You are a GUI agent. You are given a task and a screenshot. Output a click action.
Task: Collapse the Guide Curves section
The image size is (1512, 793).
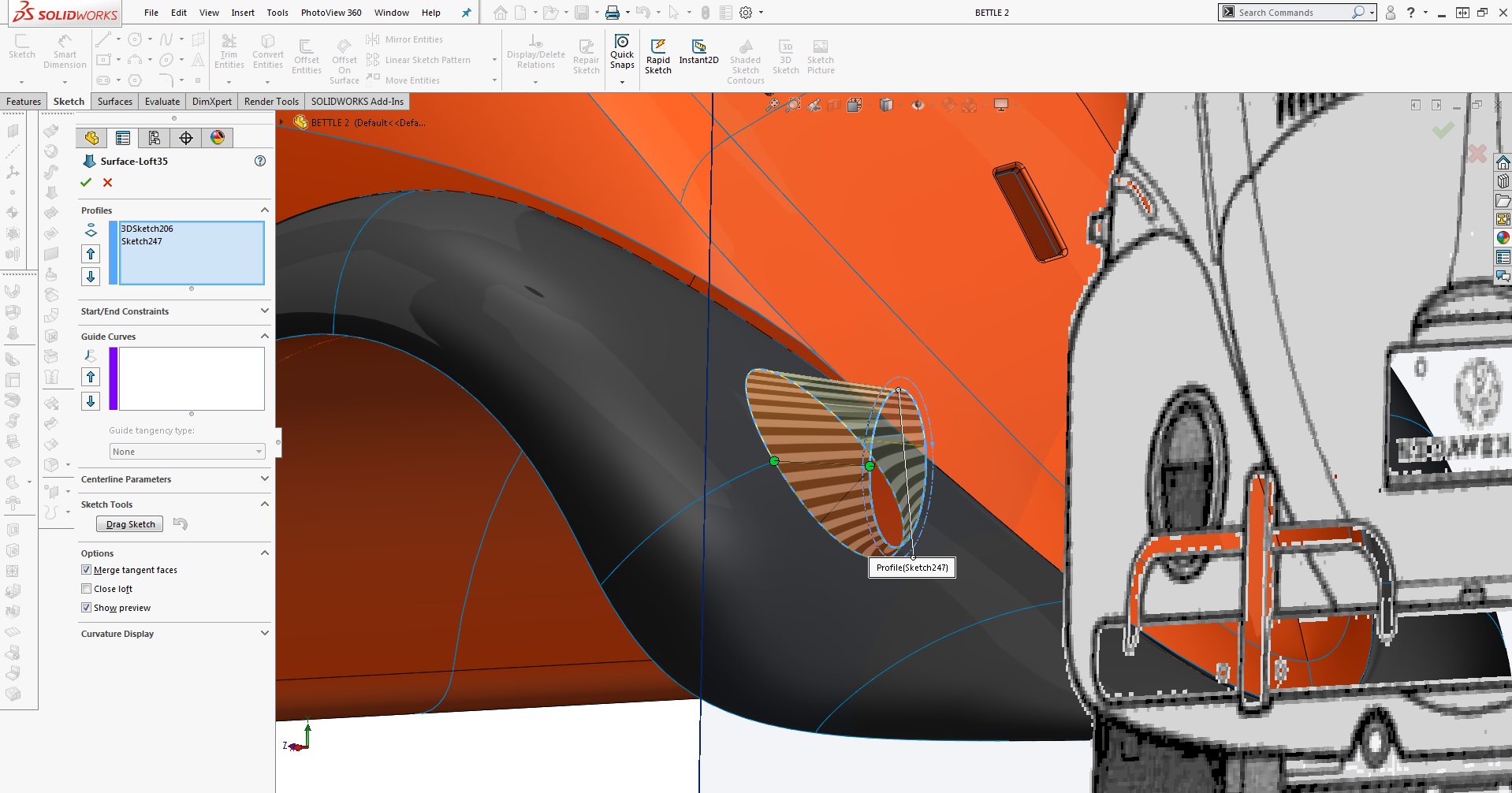click(265, 337)
